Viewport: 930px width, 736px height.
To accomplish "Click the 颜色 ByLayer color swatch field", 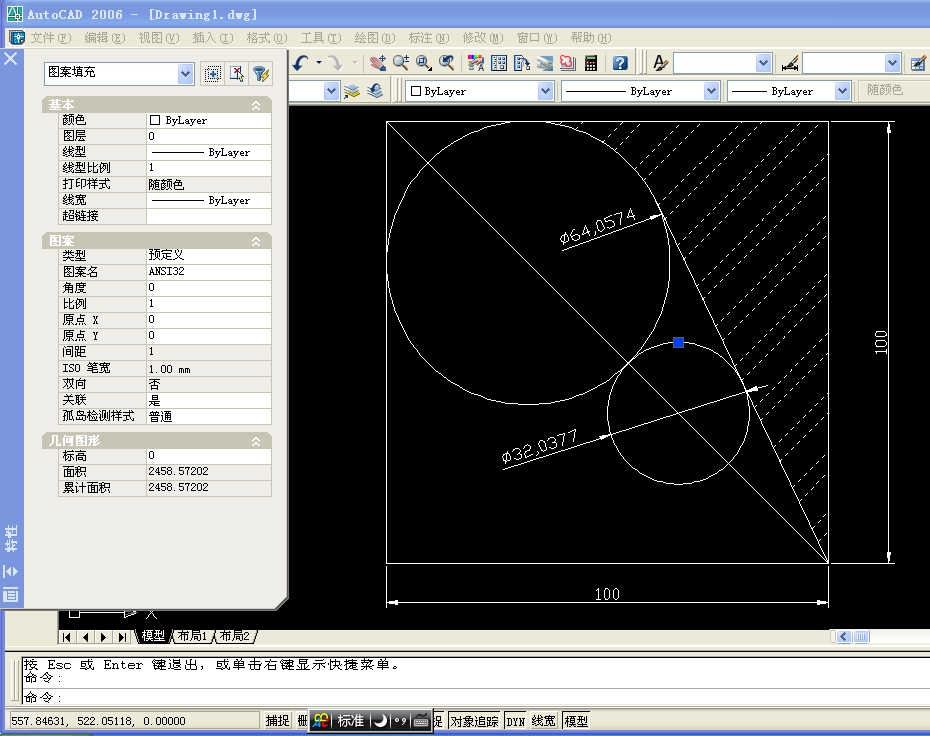I will tap(209, 120).
